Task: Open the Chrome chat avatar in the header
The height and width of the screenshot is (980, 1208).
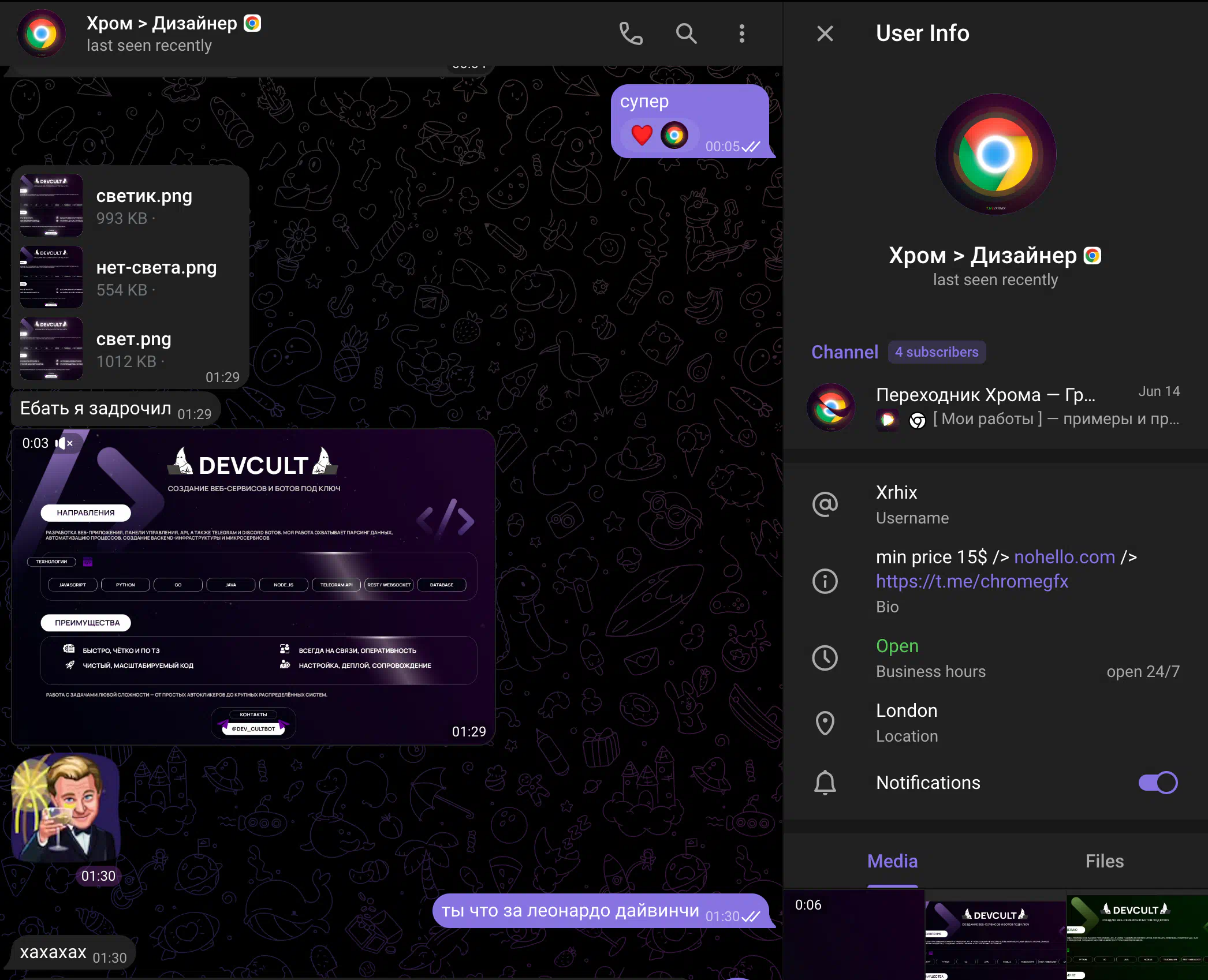Action: tap(42, 33)
